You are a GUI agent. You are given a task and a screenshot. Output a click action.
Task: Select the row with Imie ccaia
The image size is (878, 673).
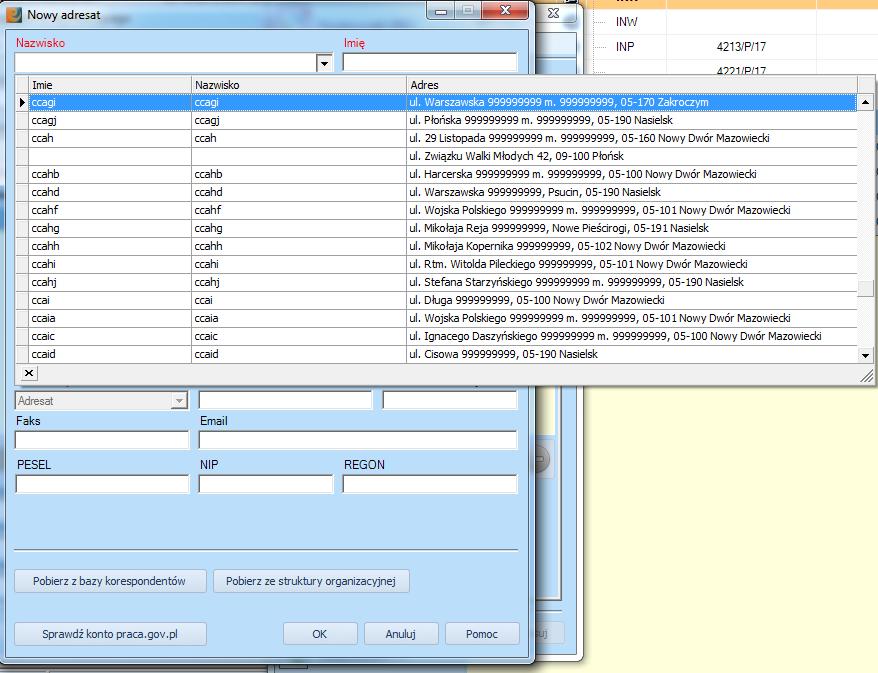coord(437,318)
